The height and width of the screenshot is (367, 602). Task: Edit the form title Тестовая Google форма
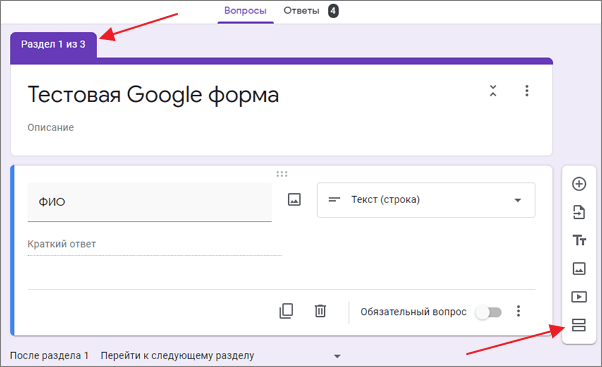(153, 95)
